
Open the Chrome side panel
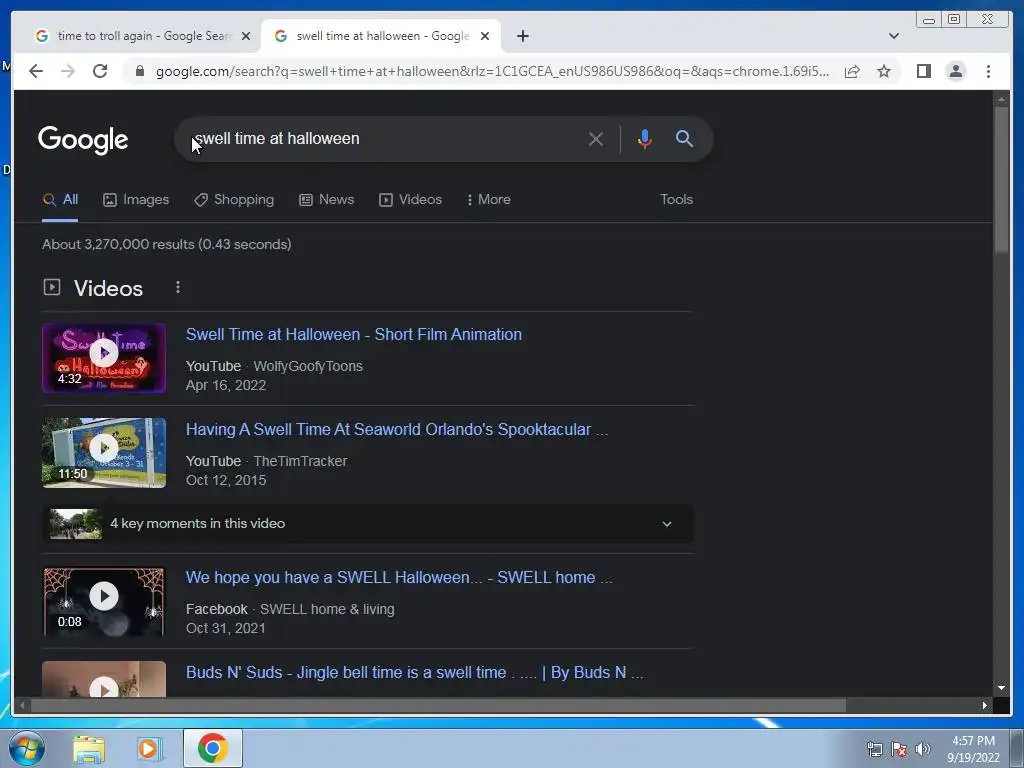(x=923, y=71)
